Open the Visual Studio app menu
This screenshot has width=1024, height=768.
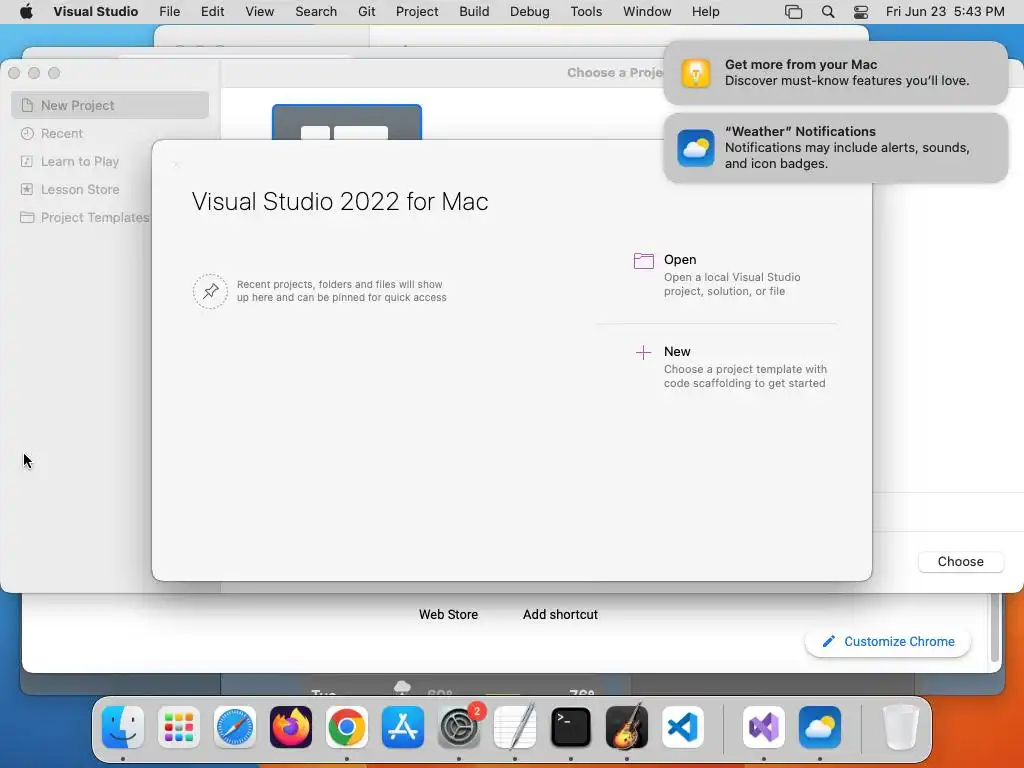tap(95, 12)
